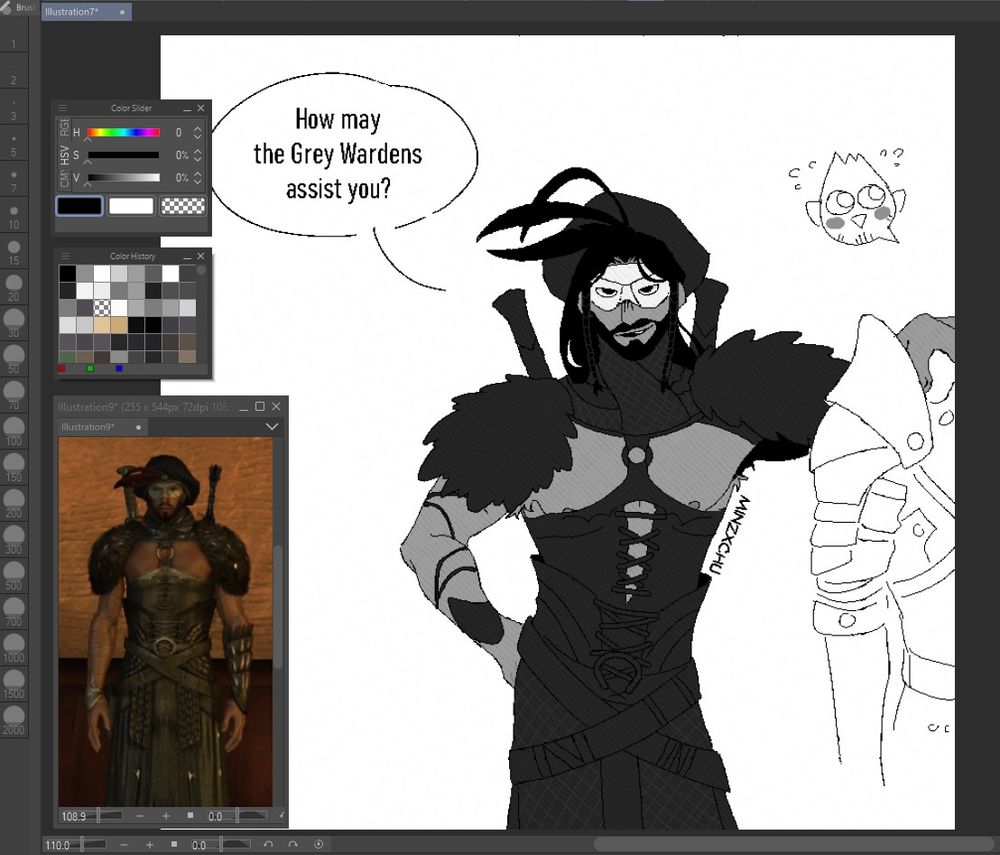Reset main canvas rotation

pyautogui.click(x=319, y=845)
